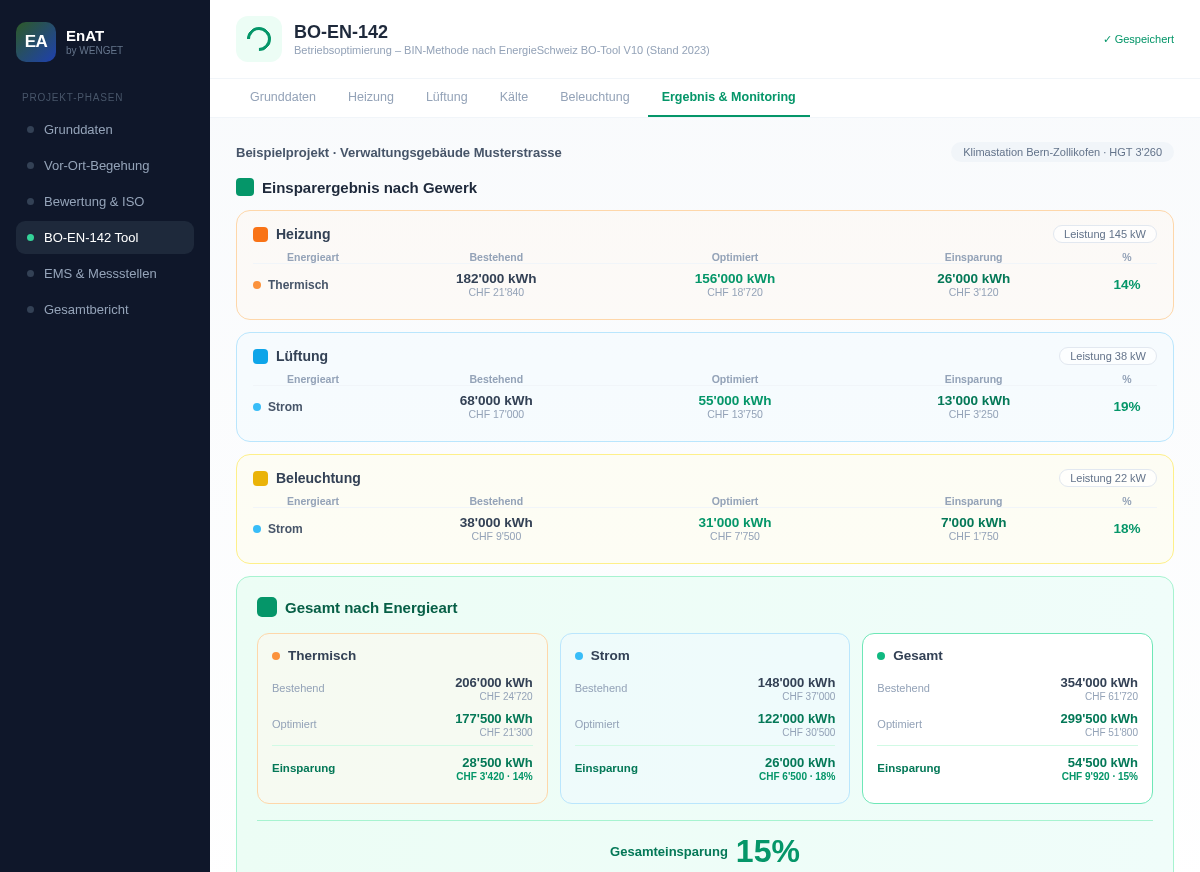This screenshot has width=1200, height=872.
Task: Click Gesamt summary card heading
Action: [918, 656]
